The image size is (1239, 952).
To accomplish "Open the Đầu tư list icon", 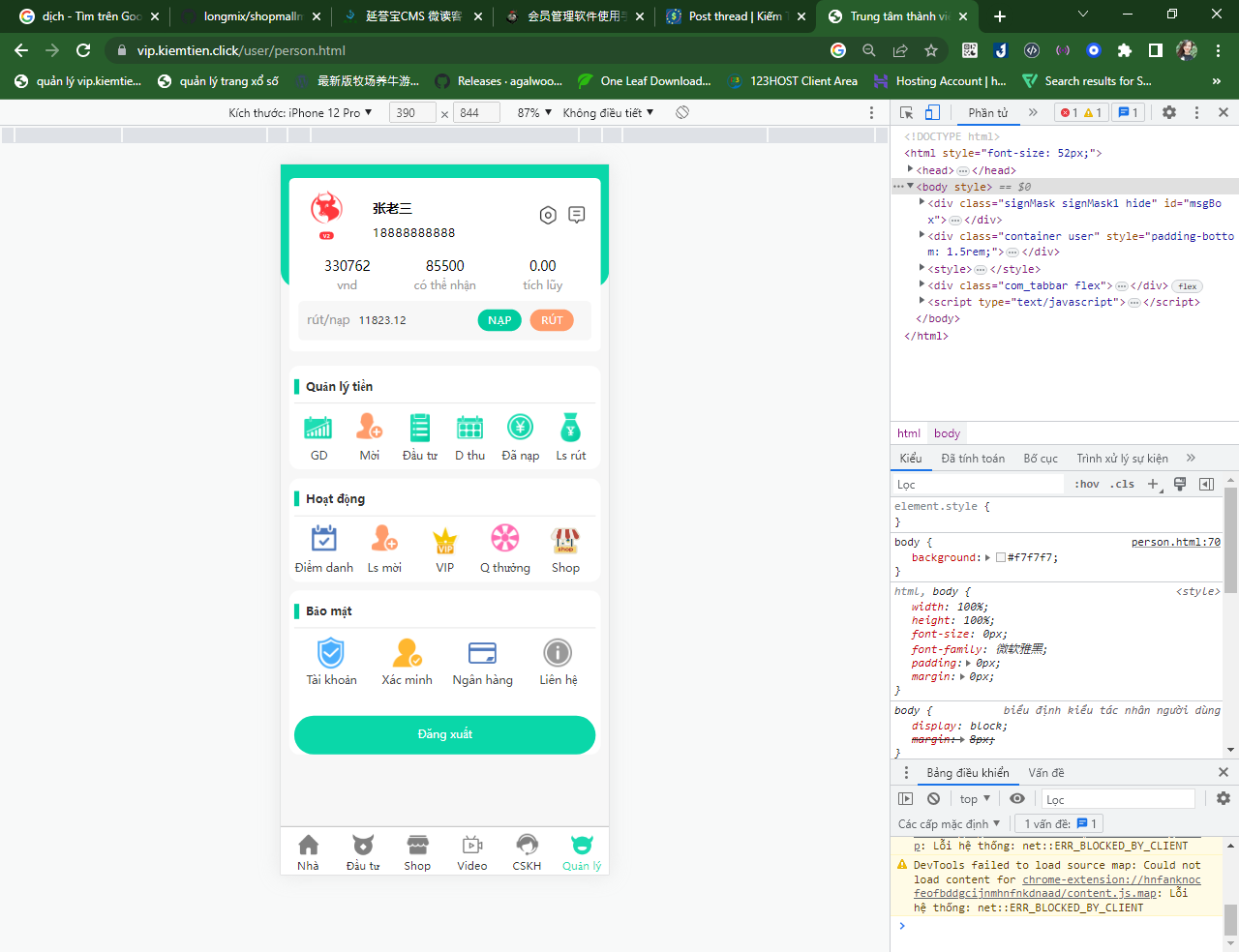I will coord(420,427).
